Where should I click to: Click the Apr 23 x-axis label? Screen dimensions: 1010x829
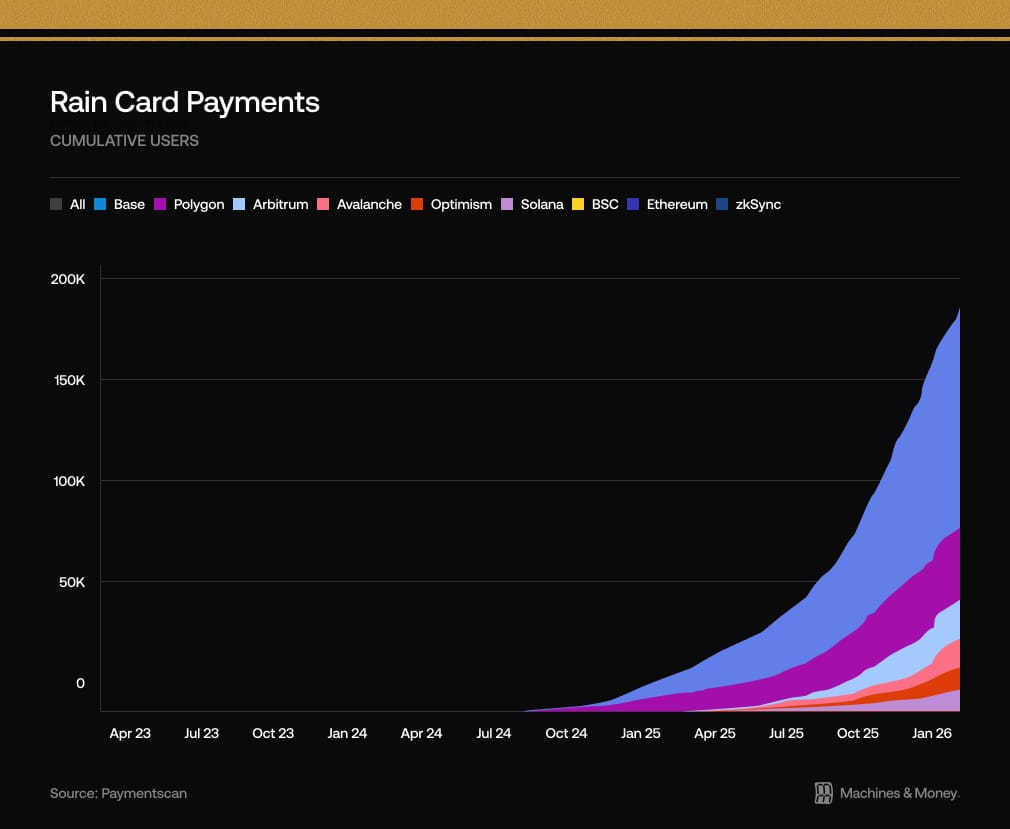tap(130, 733)
